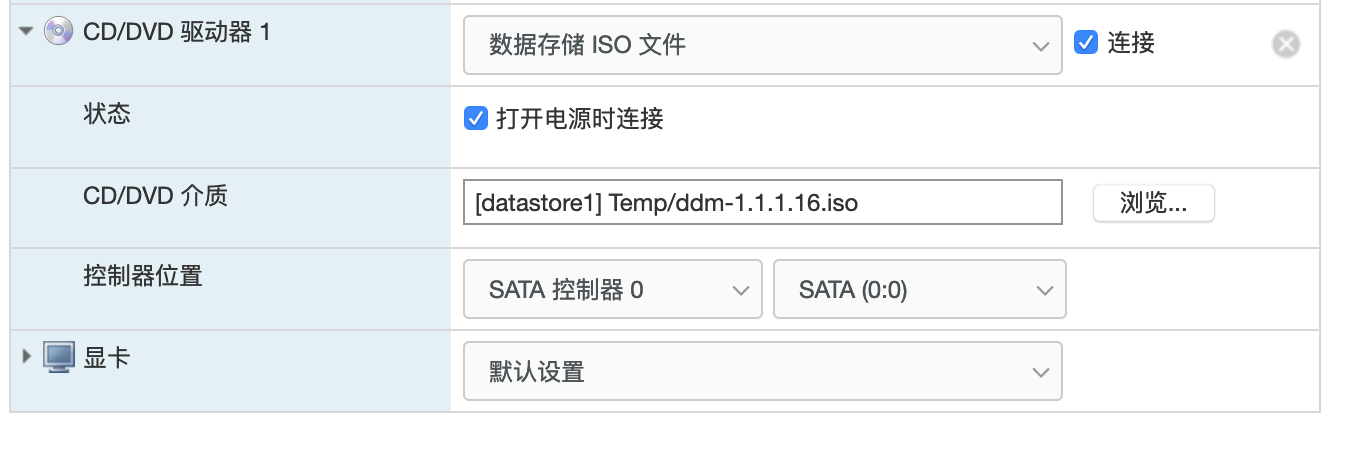Expand the 显卡 section
The width and height of the screenshot is (1346, 462).
coord(27,356)
